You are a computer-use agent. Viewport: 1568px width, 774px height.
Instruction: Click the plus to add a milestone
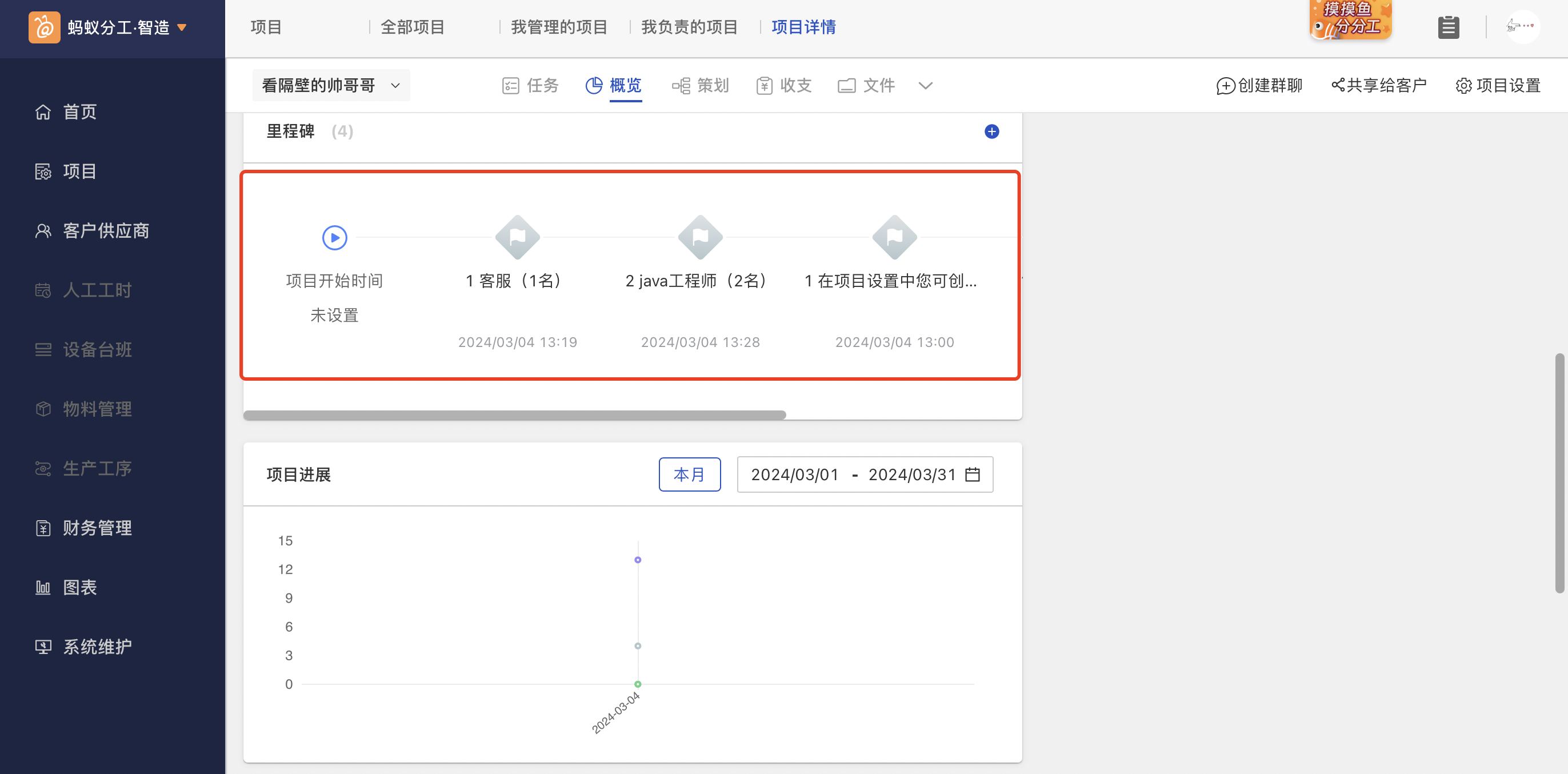tap(991, 131)
